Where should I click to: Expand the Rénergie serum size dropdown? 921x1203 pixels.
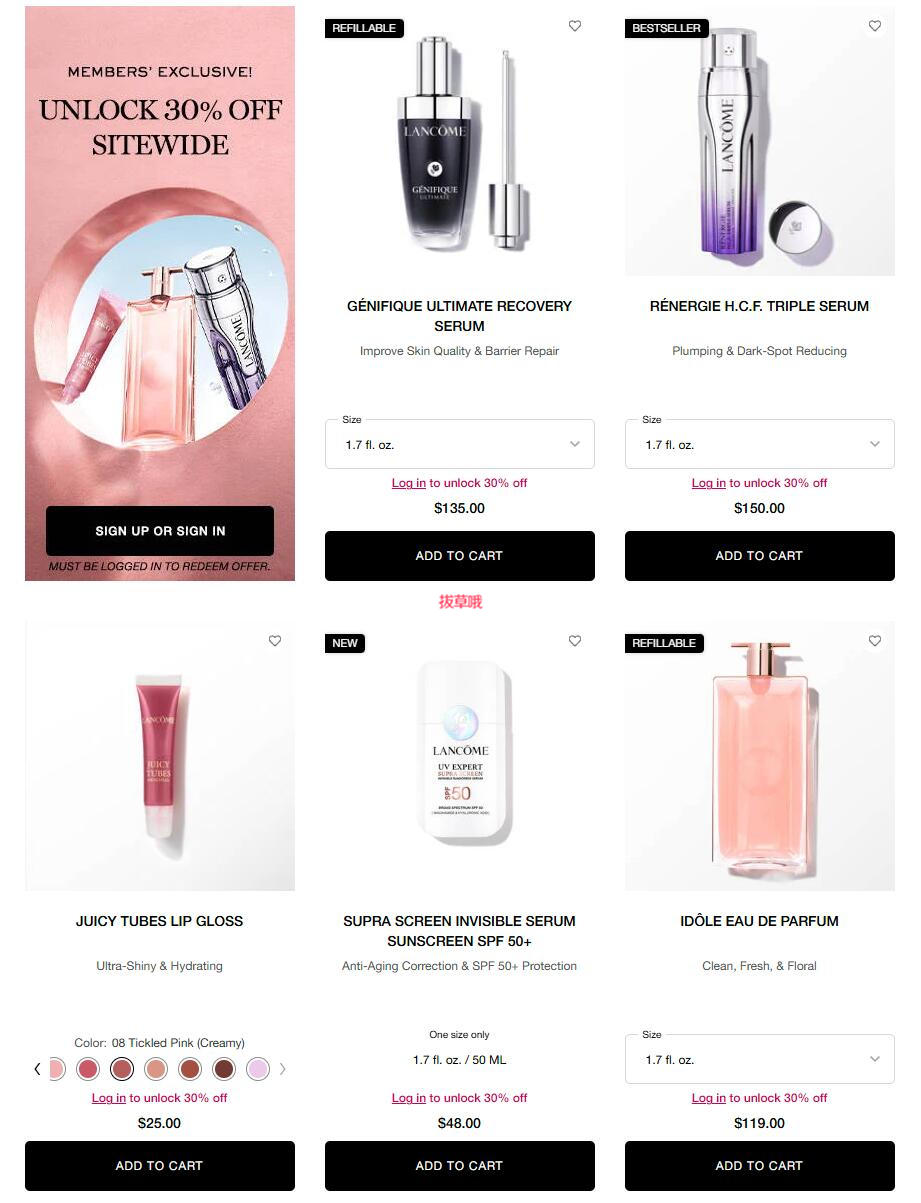(x=760, y=444)
